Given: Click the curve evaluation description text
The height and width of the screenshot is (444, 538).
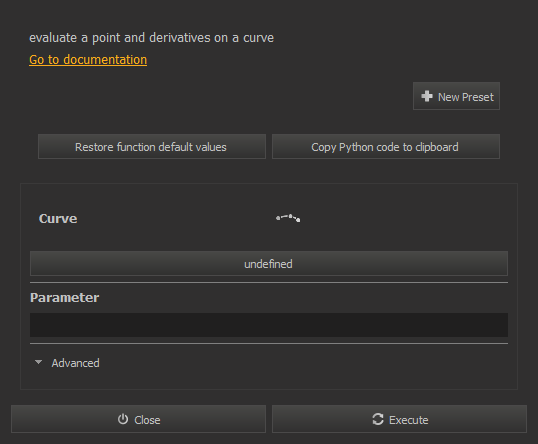Looking at the screenshot, I should click(151, 38).
